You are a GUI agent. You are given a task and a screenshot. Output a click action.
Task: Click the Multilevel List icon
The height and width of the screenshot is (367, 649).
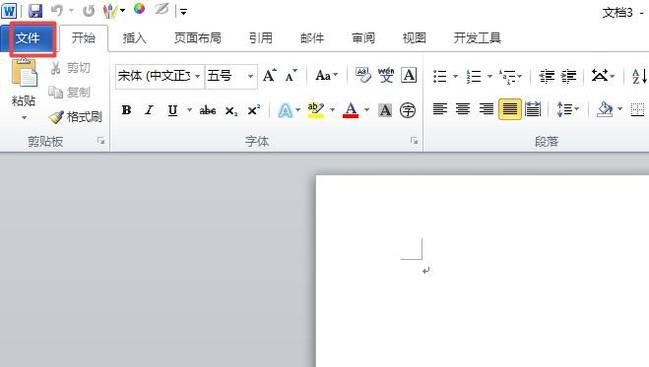click(x=508, y=76)
